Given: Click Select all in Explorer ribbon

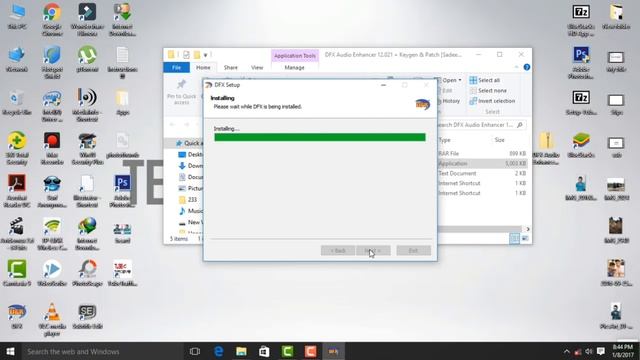Looking at the screenshot, I should coord(485,80).
